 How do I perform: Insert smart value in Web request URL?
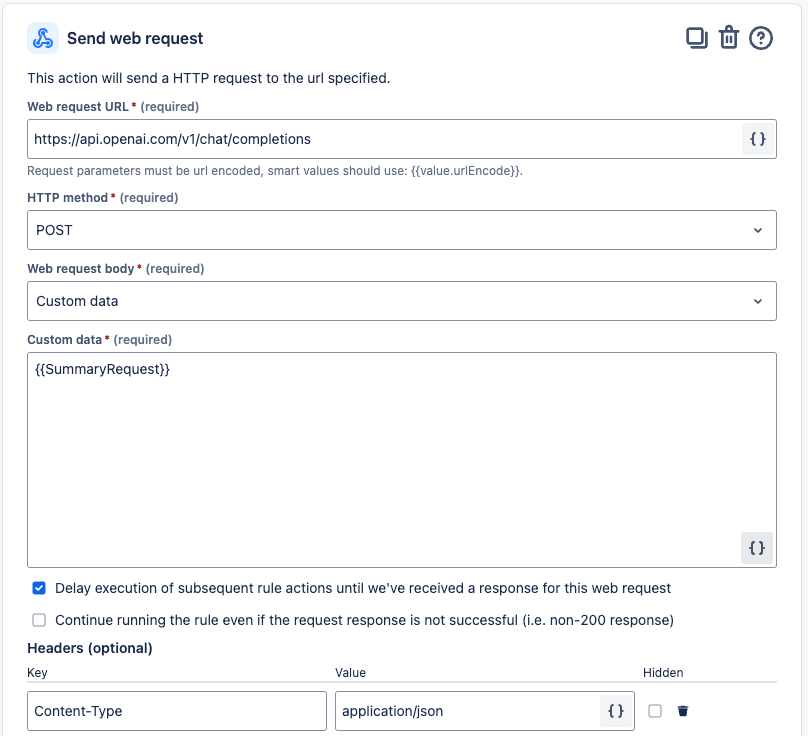[x=758, y=139]
